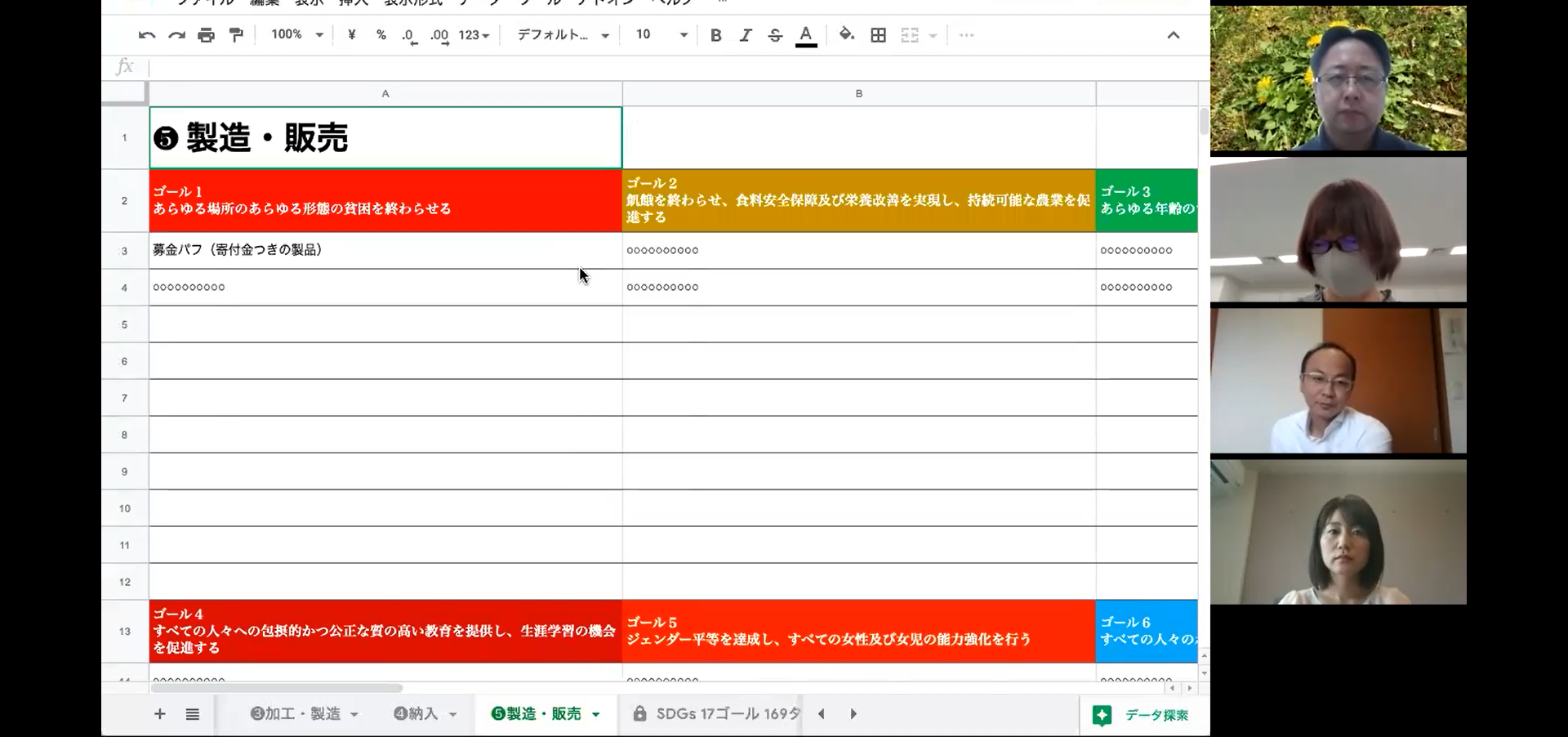Viewport: 1568px width, 737px height.
Task: Open the zoom 100% dropdown
Action: pos(297,35)
